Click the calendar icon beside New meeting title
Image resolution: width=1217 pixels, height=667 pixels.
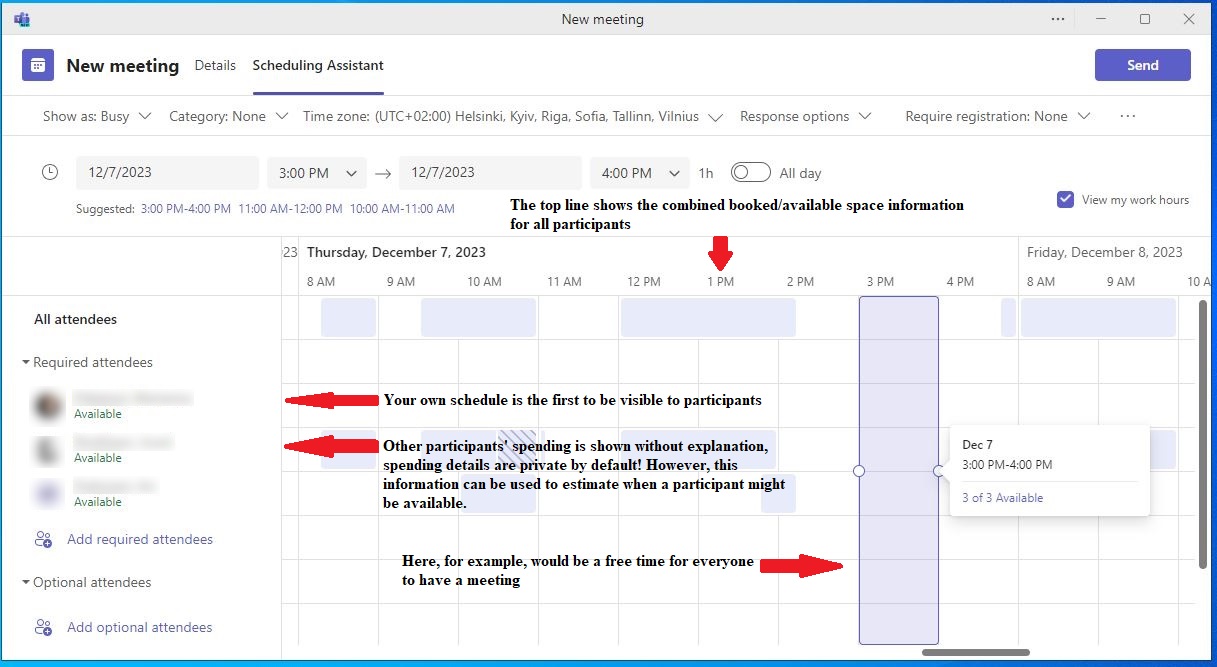[x=38, y=65]
